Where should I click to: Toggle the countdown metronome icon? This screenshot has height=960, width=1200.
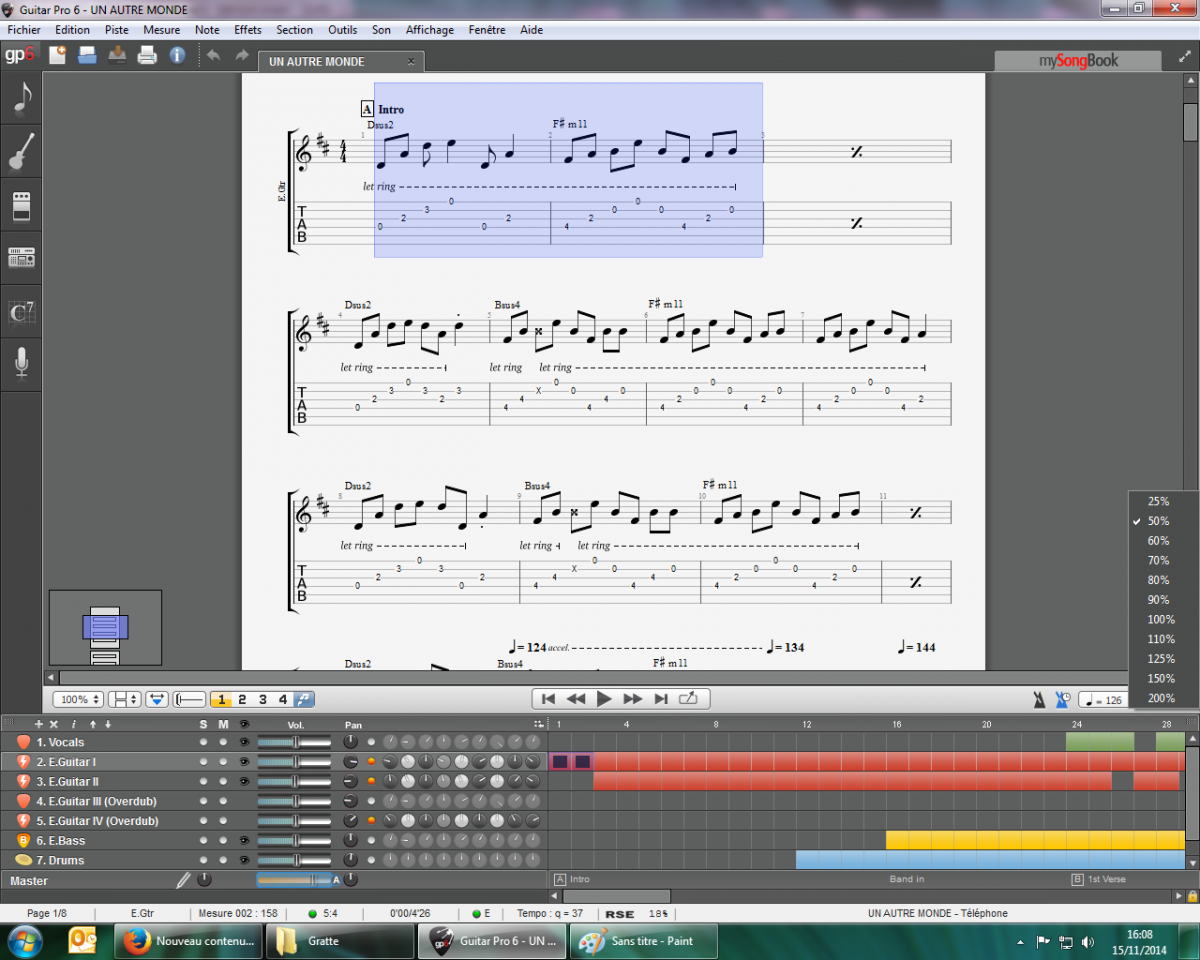(1065, 699)
